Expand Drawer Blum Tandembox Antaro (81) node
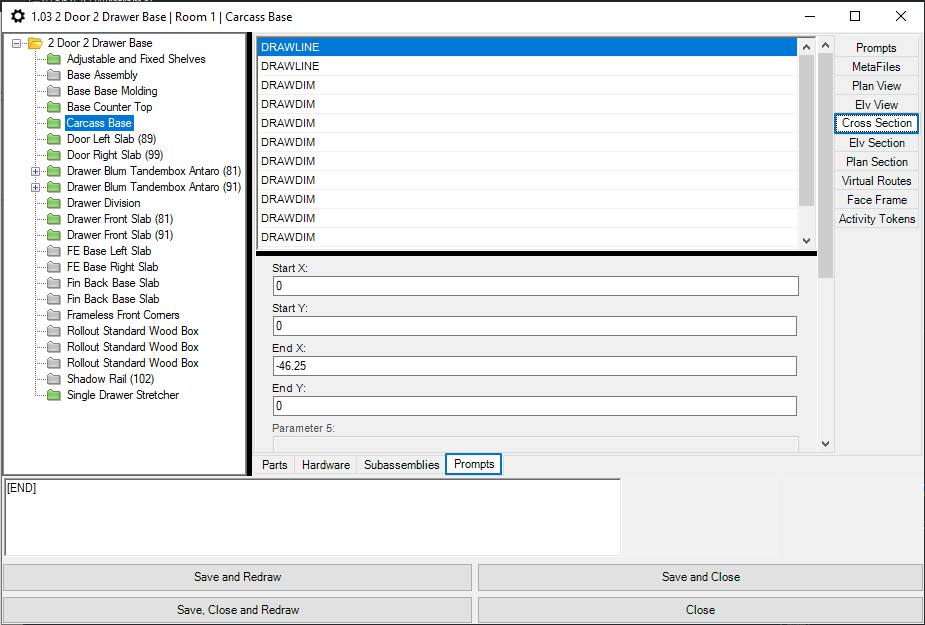The height and width of the screenshot is (625, 925). tap(35, 171)
